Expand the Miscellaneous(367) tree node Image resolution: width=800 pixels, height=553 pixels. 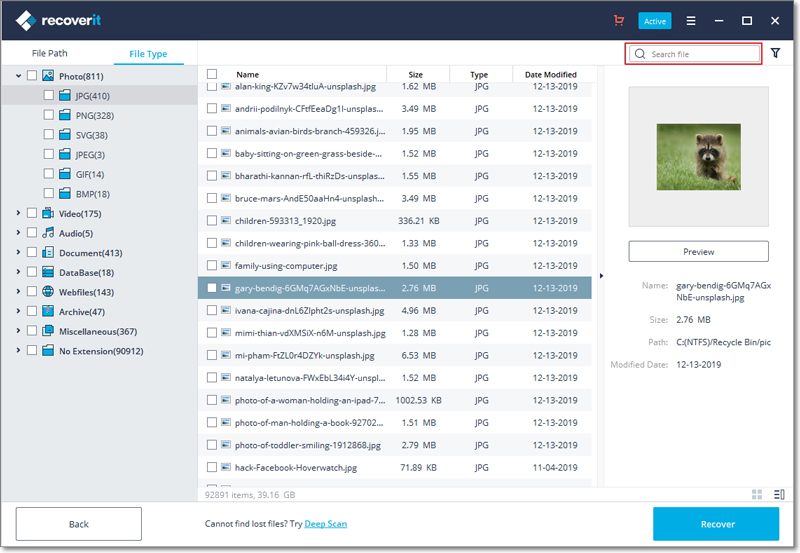[18, 331]
